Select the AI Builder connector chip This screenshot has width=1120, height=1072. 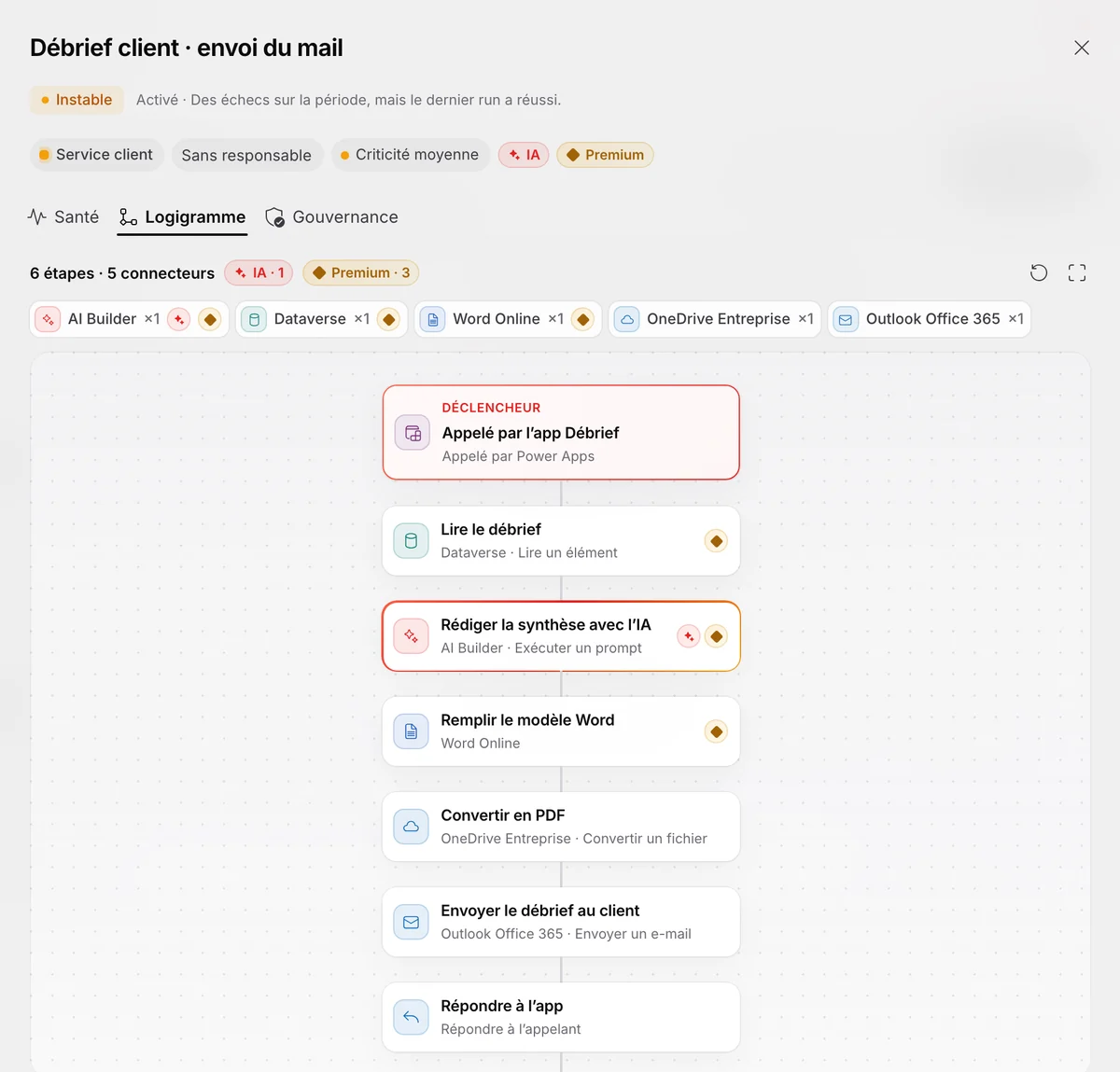point(129,319)
